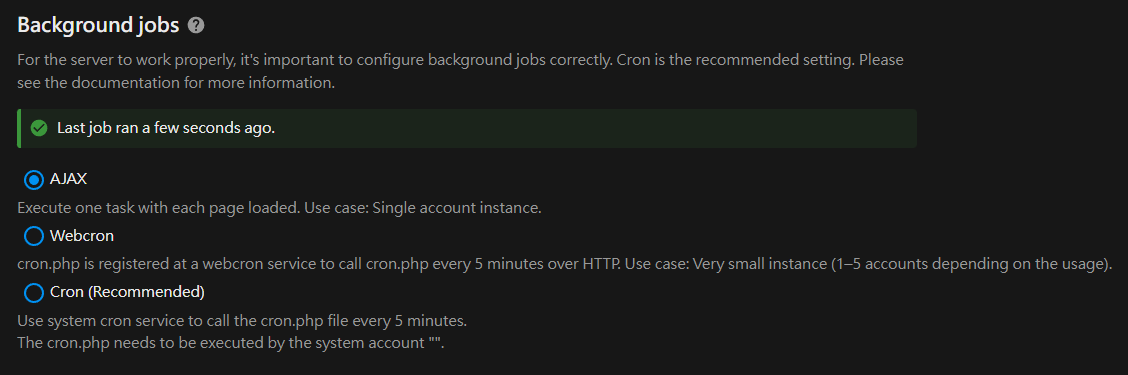
Task: Open the help icon beside Background jobs
Action: (x=196, y=25)
